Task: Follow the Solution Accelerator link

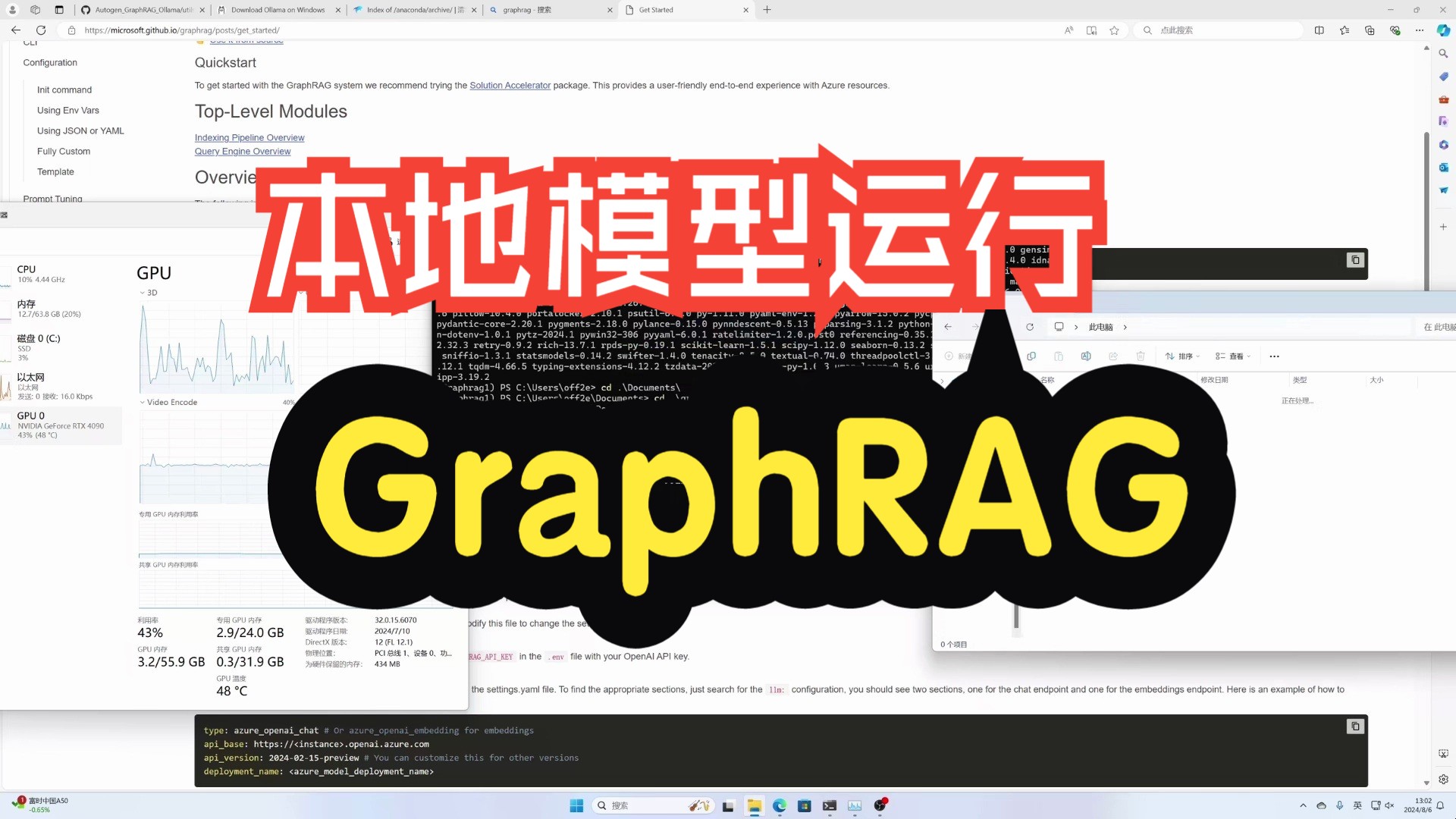Action: [510, 86]
